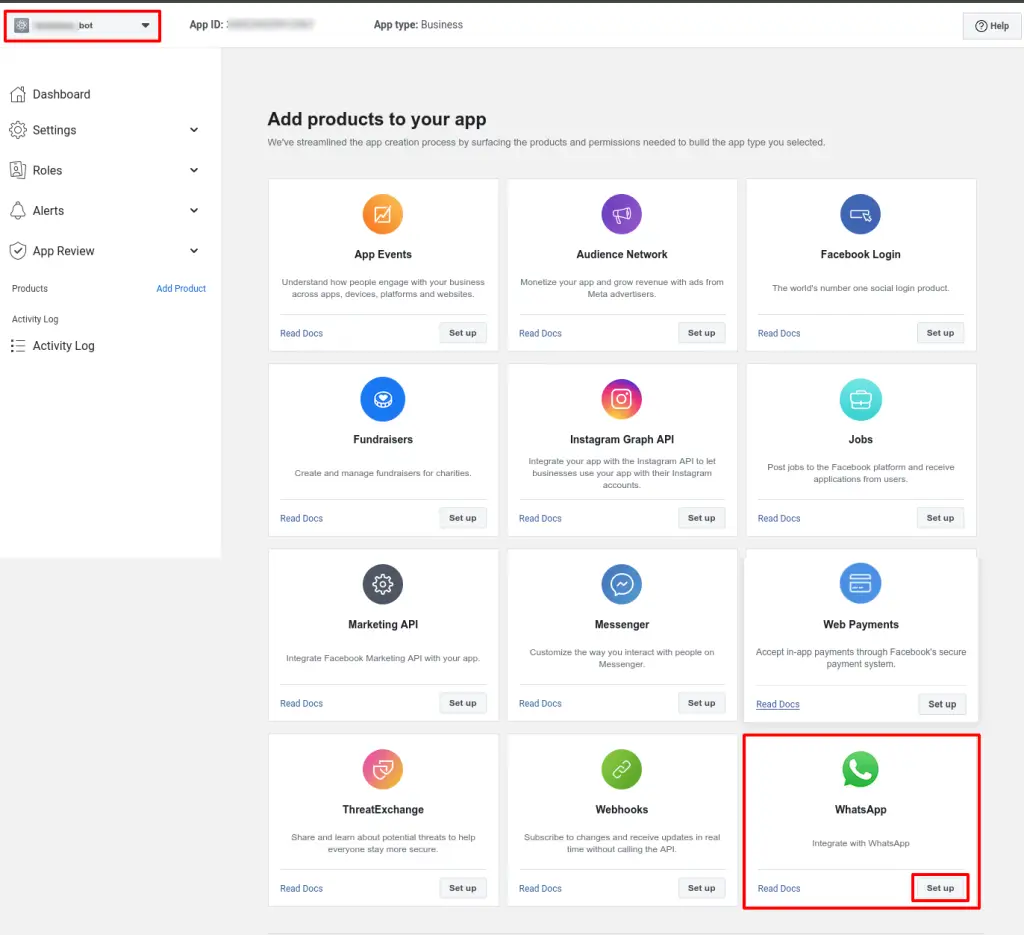Set up the Jobs product
Screen dimensions: 1024x935
pyautogui.click(x=940, y=518)
